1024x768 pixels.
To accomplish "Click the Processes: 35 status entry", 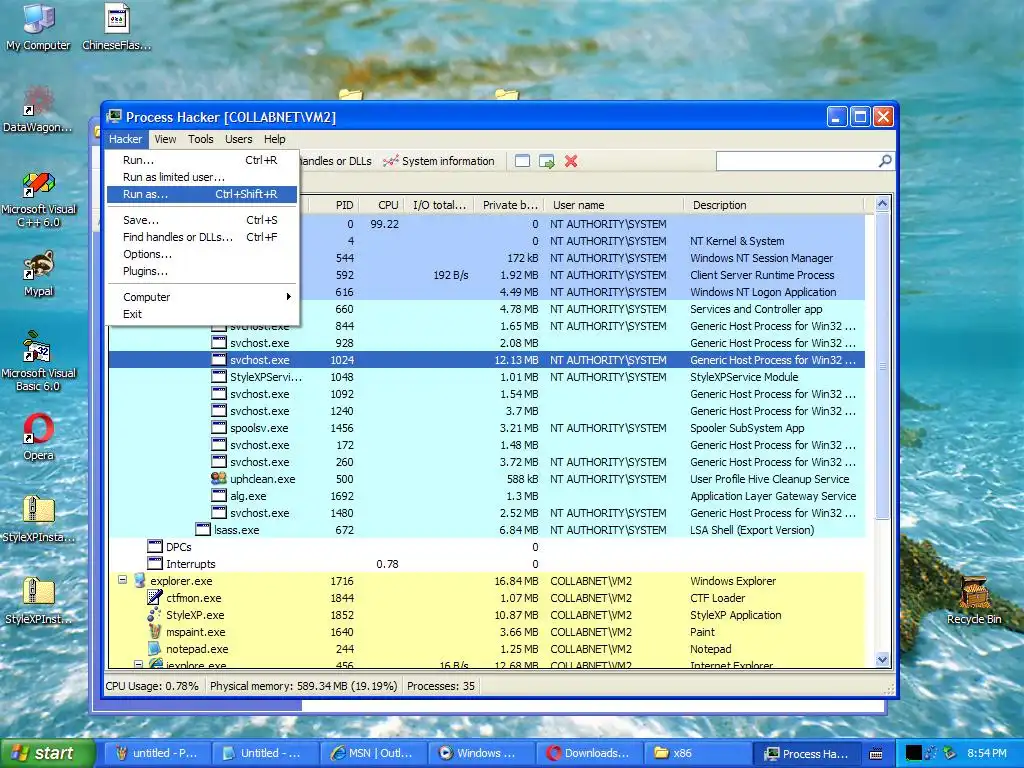I will 441,686.
